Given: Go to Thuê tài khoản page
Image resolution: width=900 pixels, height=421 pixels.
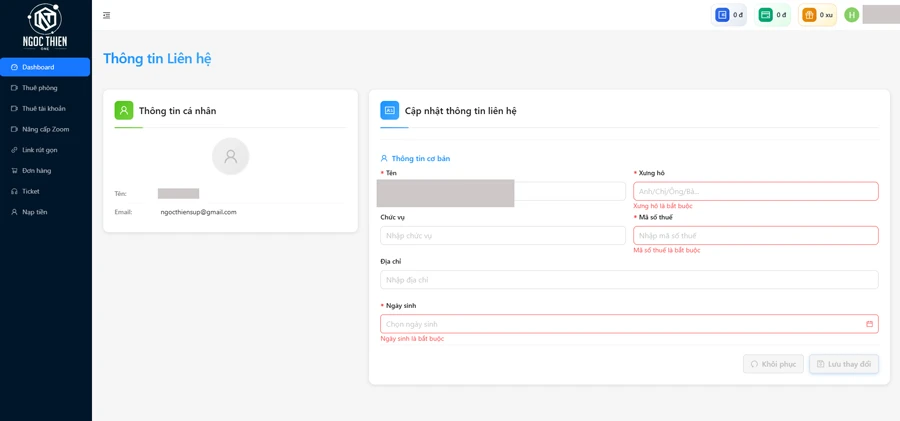Looking at the screenshot, I should [43, 109].
